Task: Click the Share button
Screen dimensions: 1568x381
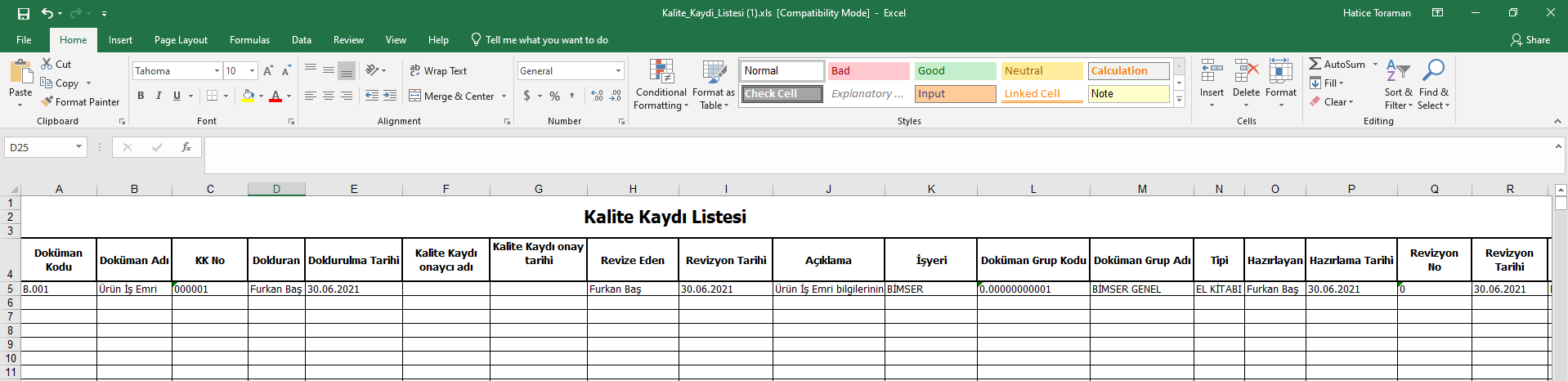Action: tap(1530, 40)
